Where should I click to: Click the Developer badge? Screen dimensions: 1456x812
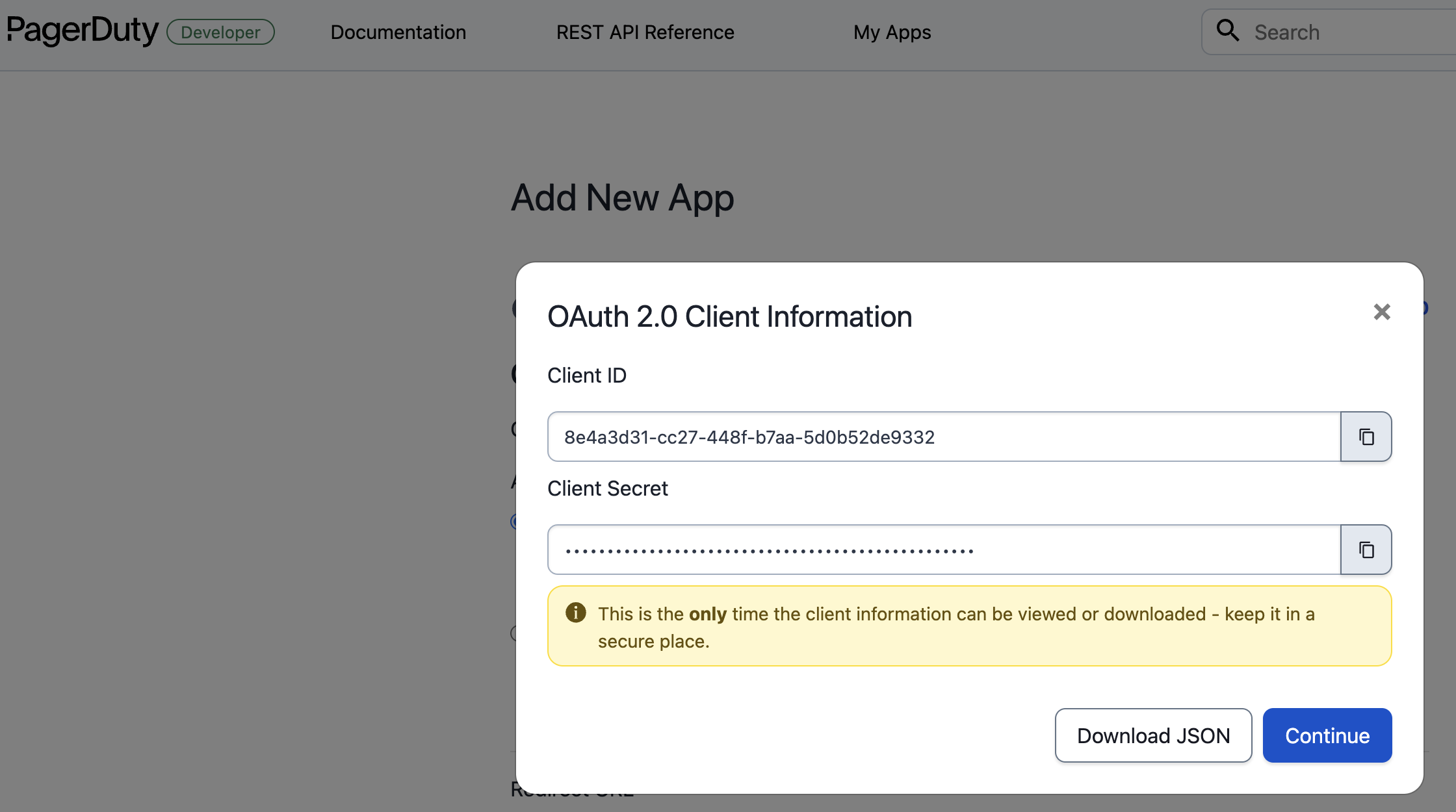pos(220,32)
